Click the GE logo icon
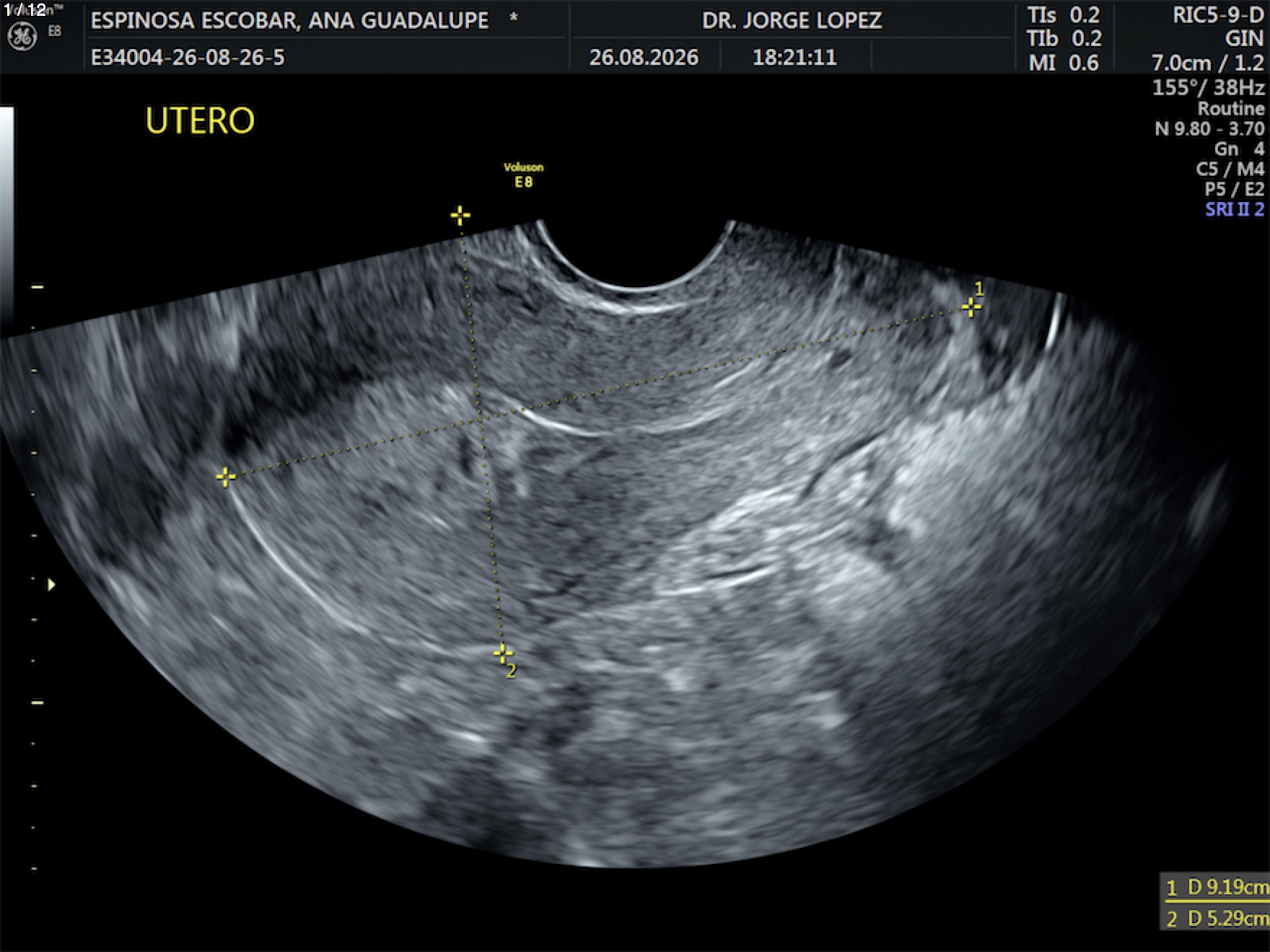 click(x=22, y=36)
